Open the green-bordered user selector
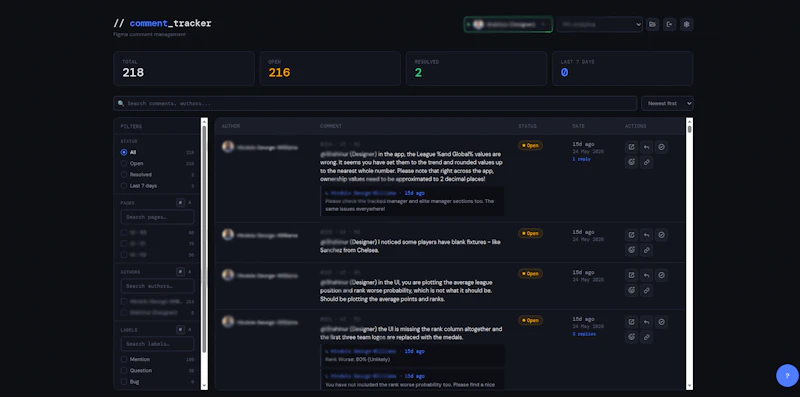This screenshot has height=397, width=800. click(x=508, y=24)
